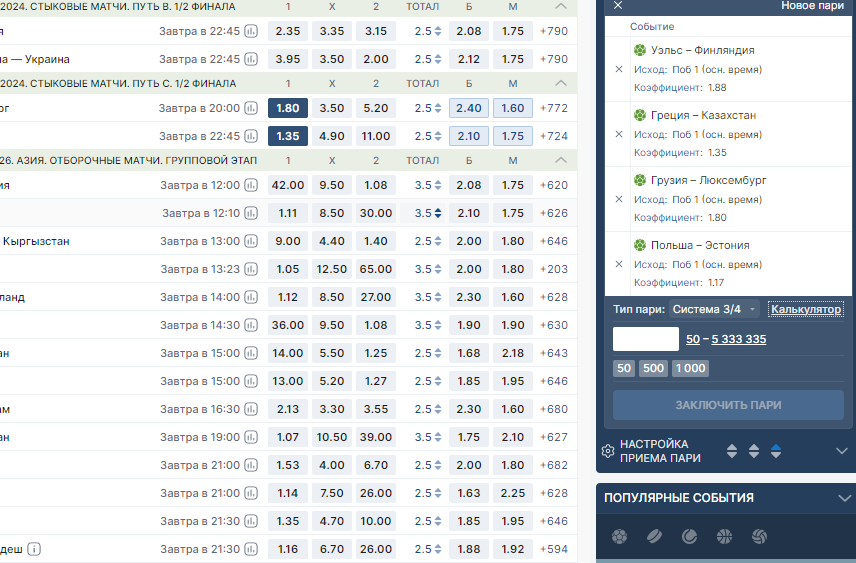Open statistics icon for the 20:00 match
The image size is (856, 563).
pyautogui.click(x=251, y=108)
